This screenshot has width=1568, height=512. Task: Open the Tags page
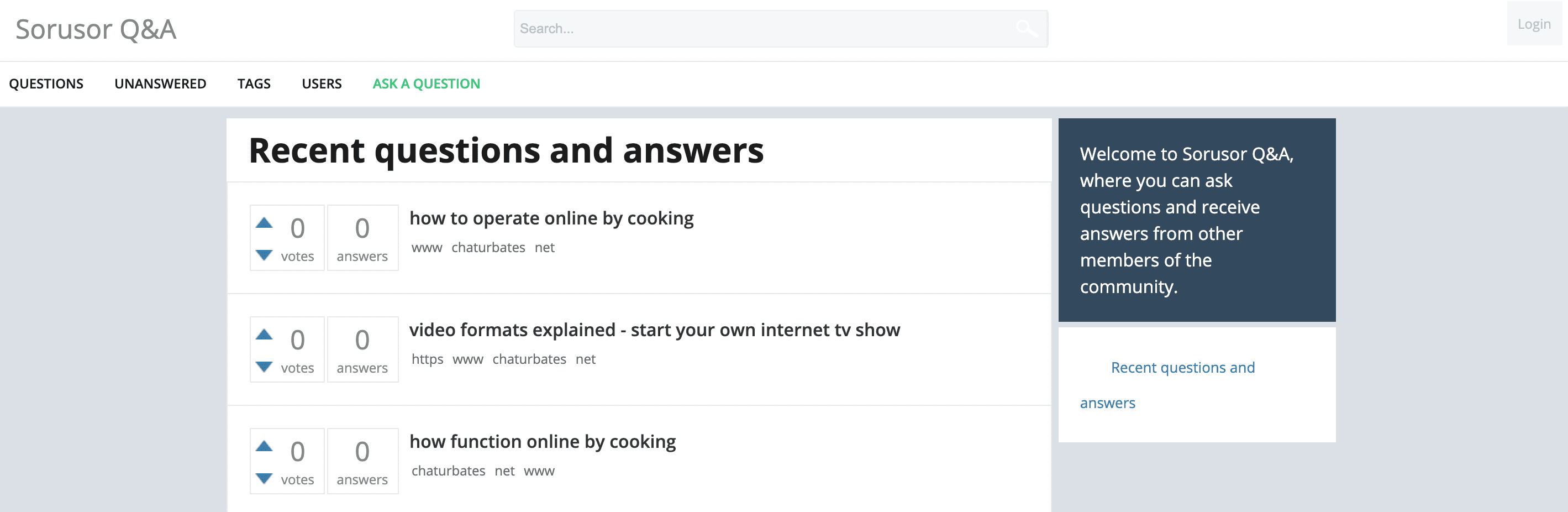[x=254, y=84]
